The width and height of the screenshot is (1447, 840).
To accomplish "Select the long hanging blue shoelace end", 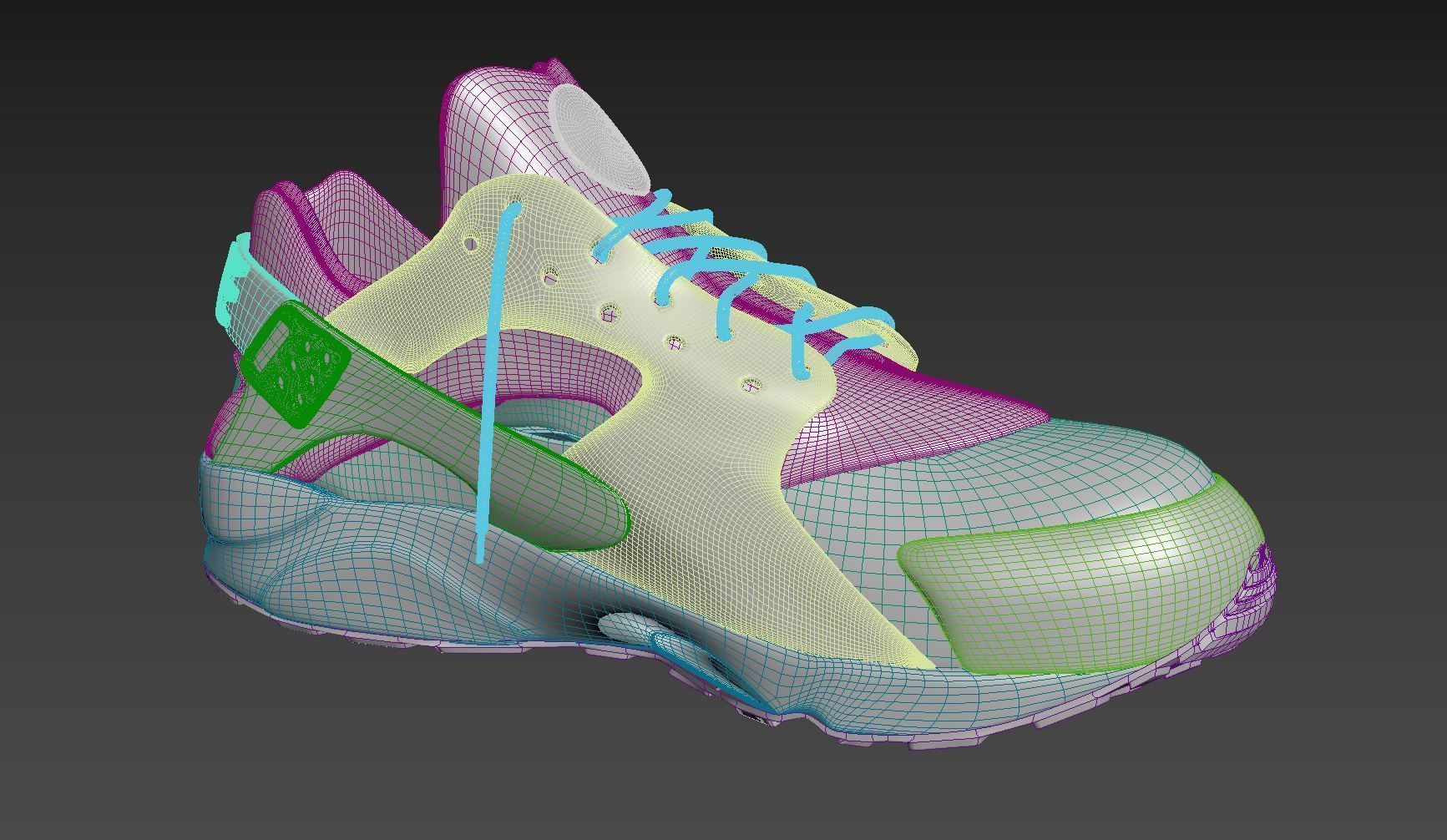I will pyautogui.click(x=494, y=380).
